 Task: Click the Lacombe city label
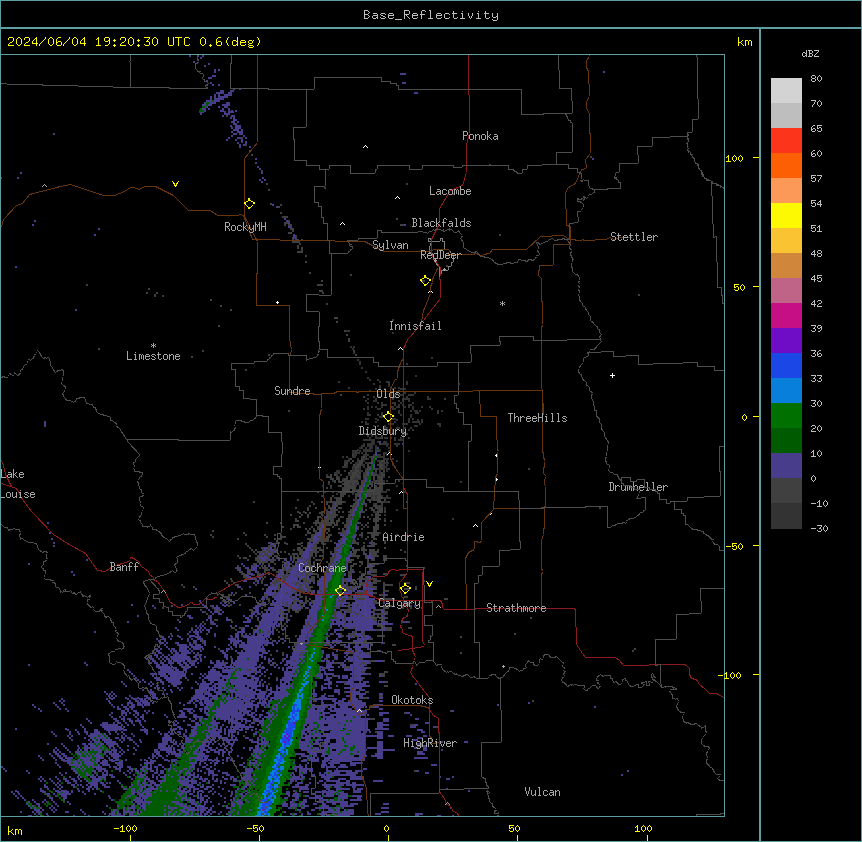point(450,191)
